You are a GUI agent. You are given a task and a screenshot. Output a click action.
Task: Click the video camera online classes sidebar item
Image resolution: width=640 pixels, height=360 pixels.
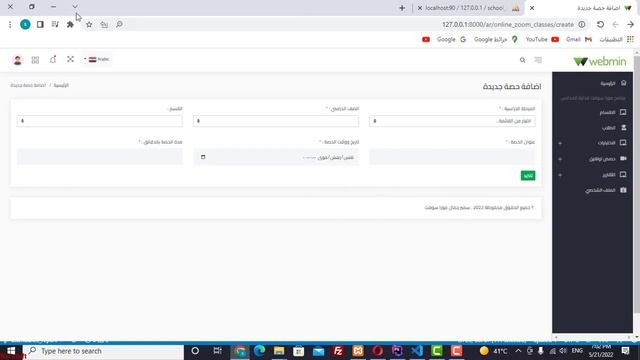(608, 159)
